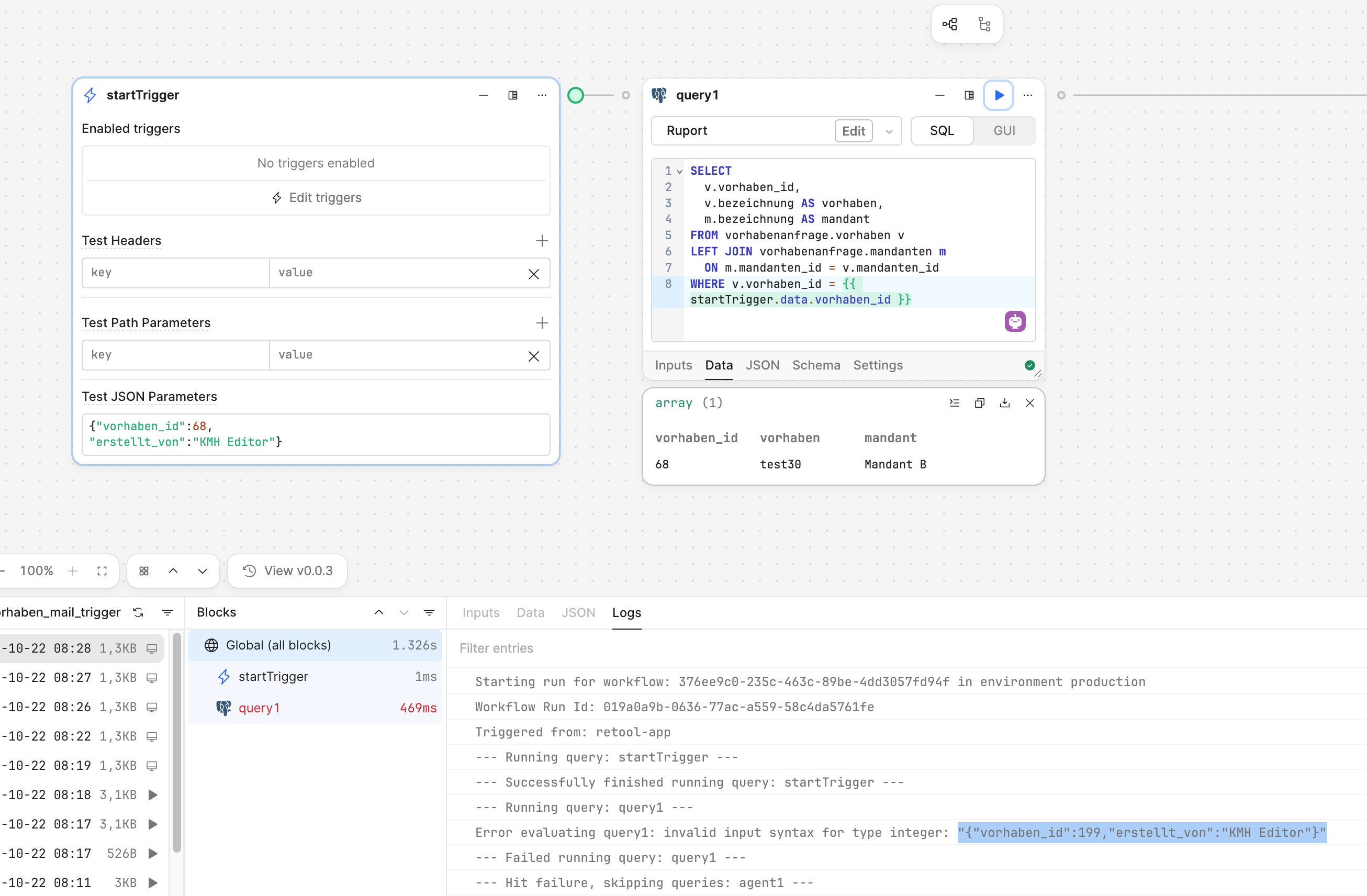The height and width of the screenshot is (896, 1367).
Task: Click the fit-to-screen canvas icon
Action: point(102,571)
